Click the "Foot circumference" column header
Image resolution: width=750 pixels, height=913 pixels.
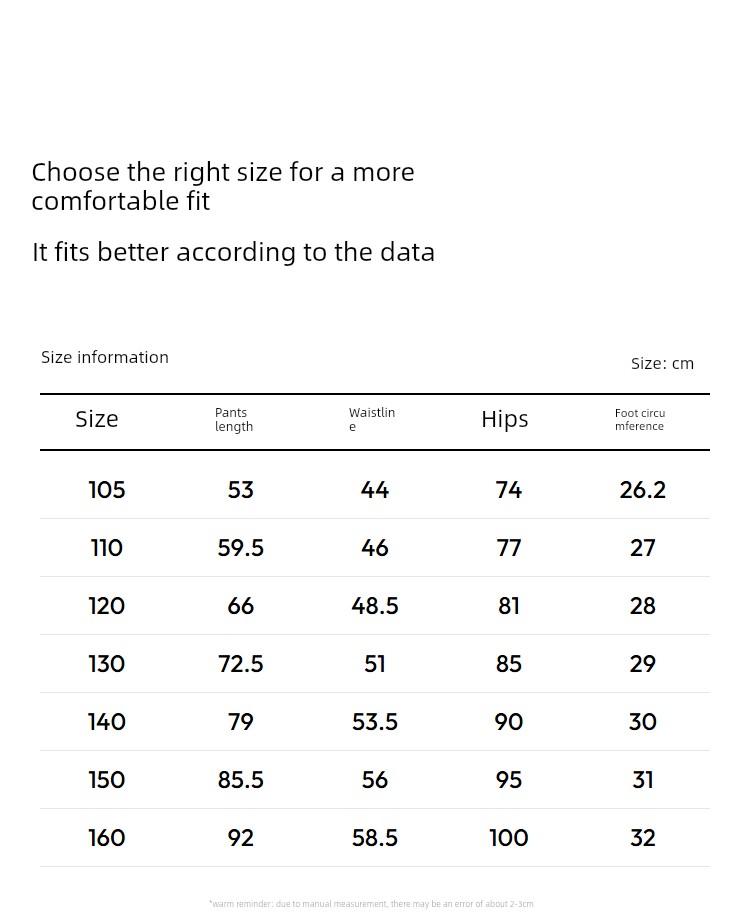click(640, 420)
